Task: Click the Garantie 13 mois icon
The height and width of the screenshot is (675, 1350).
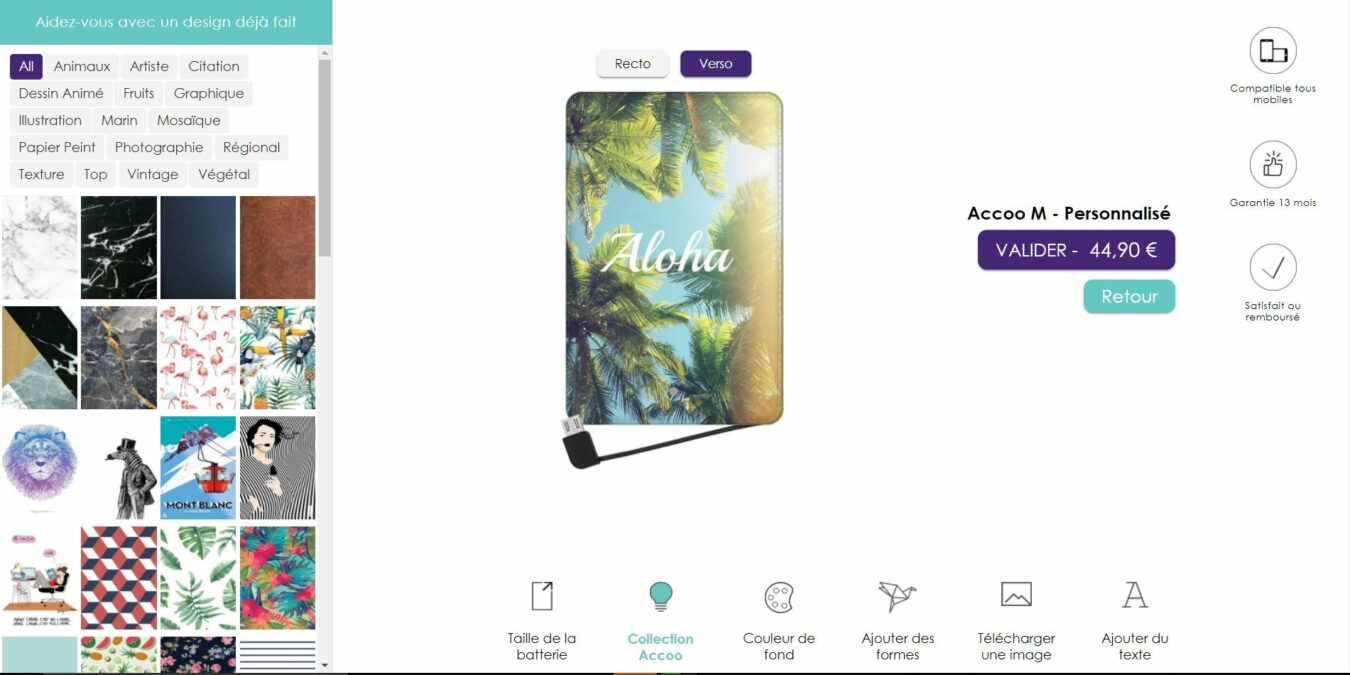Action: [1273, 165]
